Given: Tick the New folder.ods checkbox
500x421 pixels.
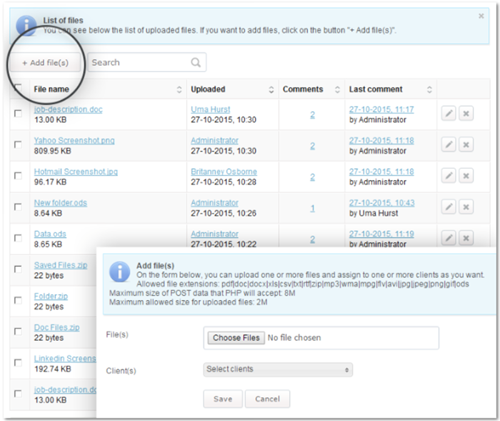Looking at the screenshot, I should coord(18,207).
